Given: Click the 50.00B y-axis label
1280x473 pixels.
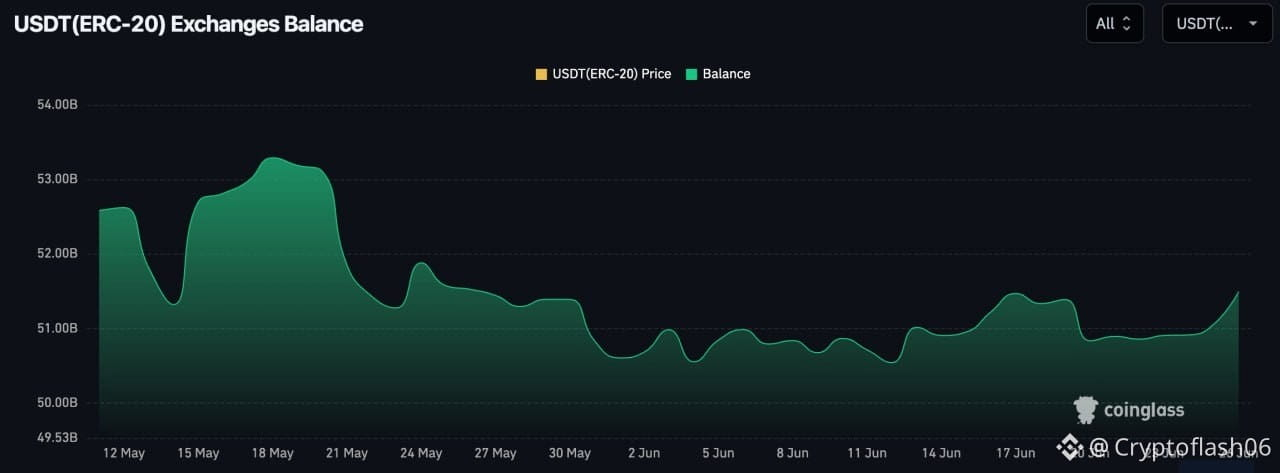Looking at the screenshot, I should [58, 403].
